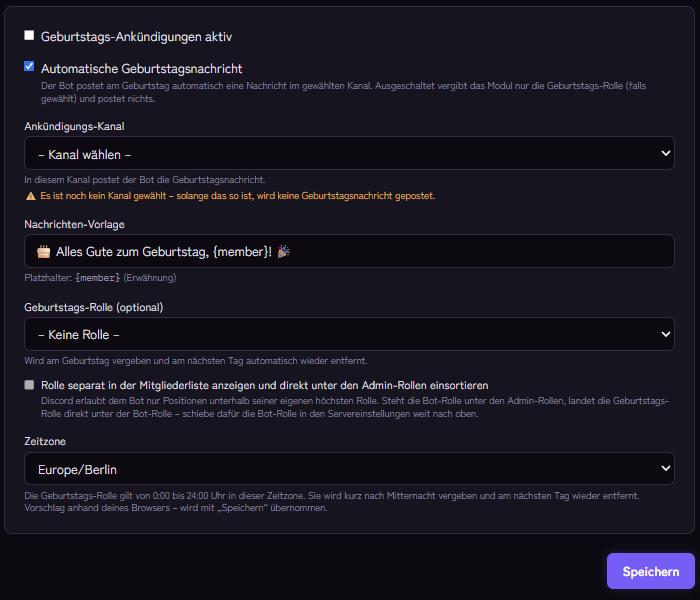The image size is (700, 600).
Task: Toggle Rolle separat in der Mitgliederliste checkbox
Action: coord(29,385)
